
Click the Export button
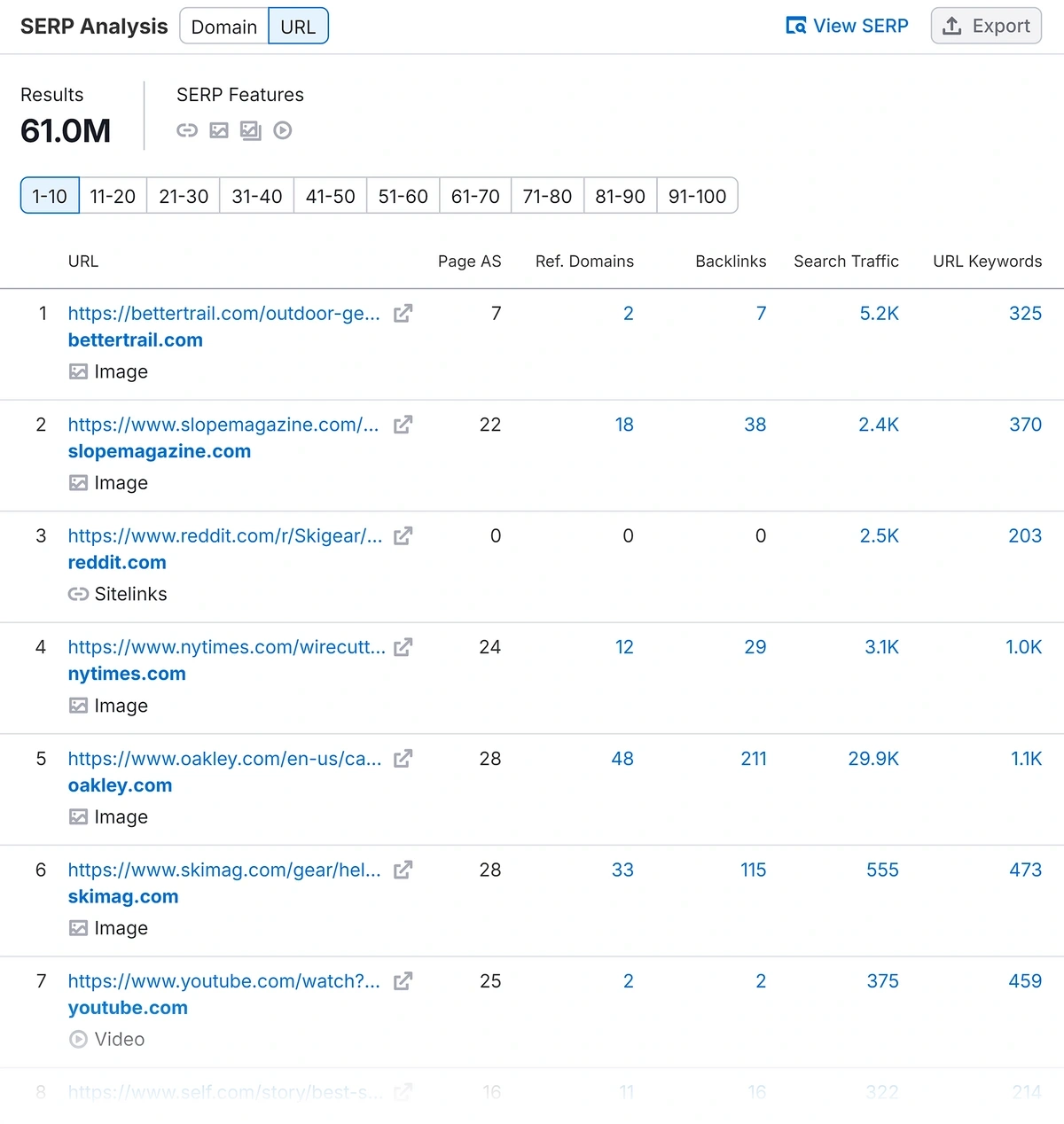pyautogui.click(x=986, y=27)
